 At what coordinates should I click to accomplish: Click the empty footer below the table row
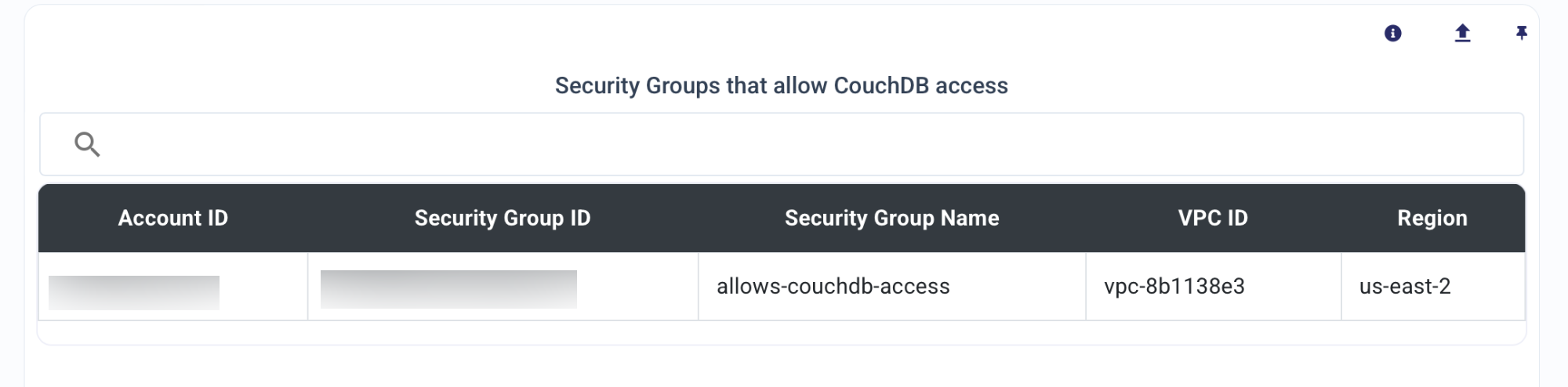[x=782, y=332]
